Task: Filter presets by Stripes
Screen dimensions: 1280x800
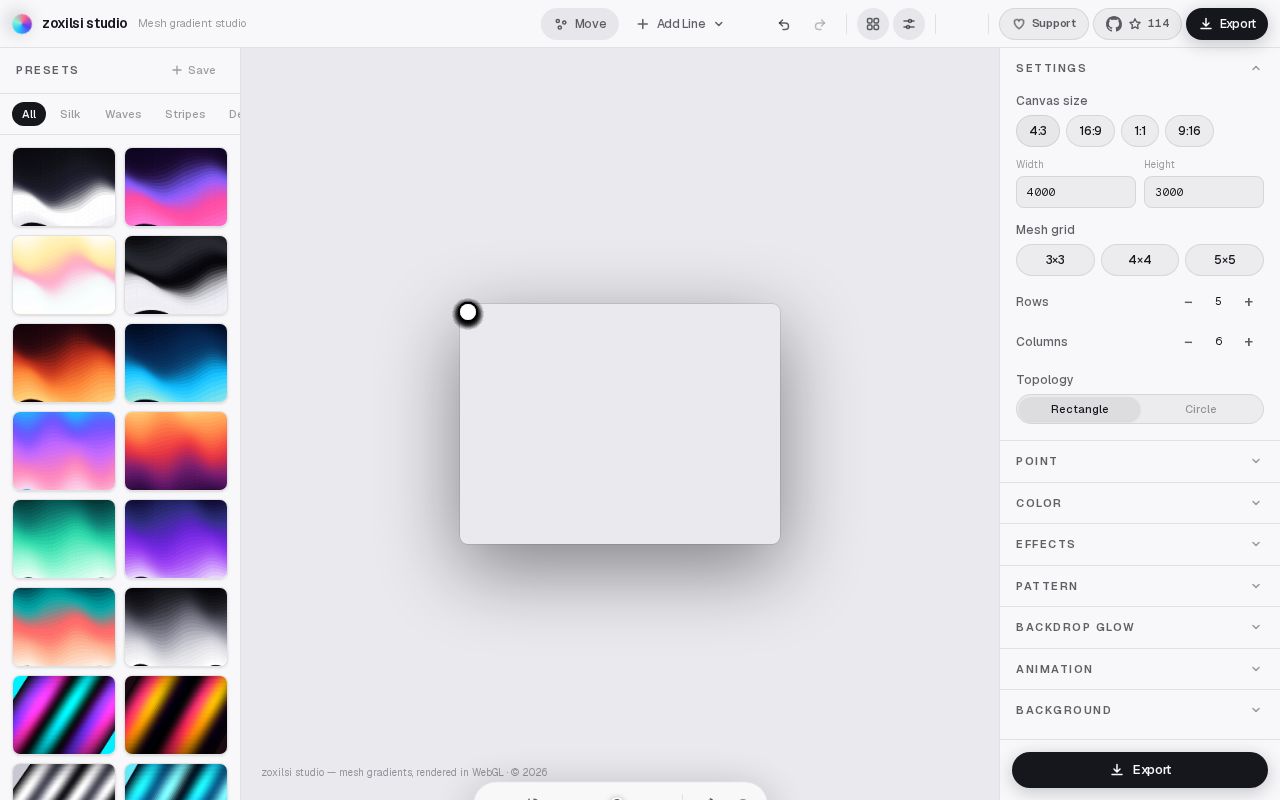Action: point(185,114)
